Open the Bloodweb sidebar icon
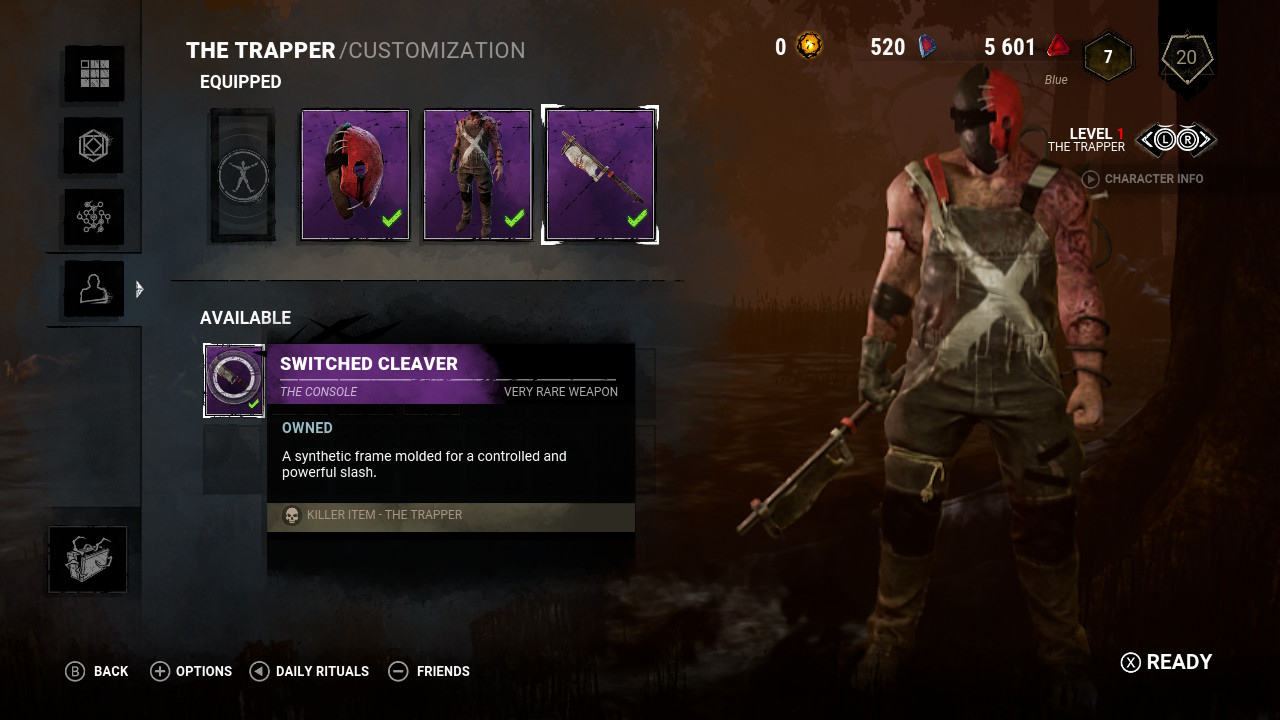Image resolution: width=1280 pixels, height=720 pixels. (94, 217)
